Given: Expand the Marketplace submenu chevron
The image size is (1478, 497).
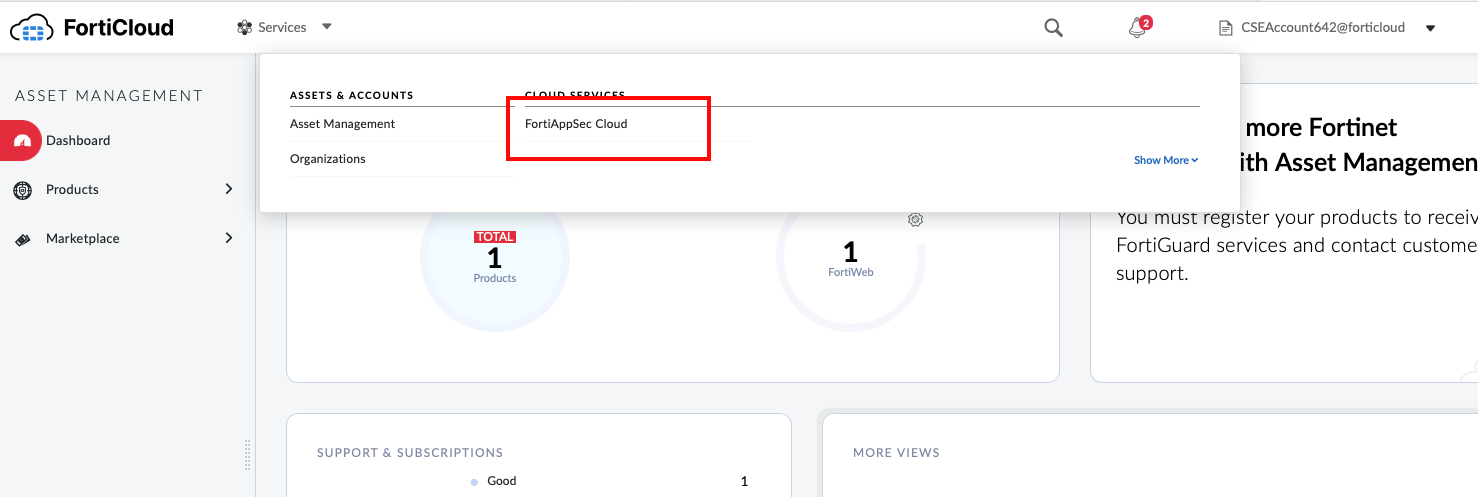Looking at the screenshot, I should [x=229, y=238].
